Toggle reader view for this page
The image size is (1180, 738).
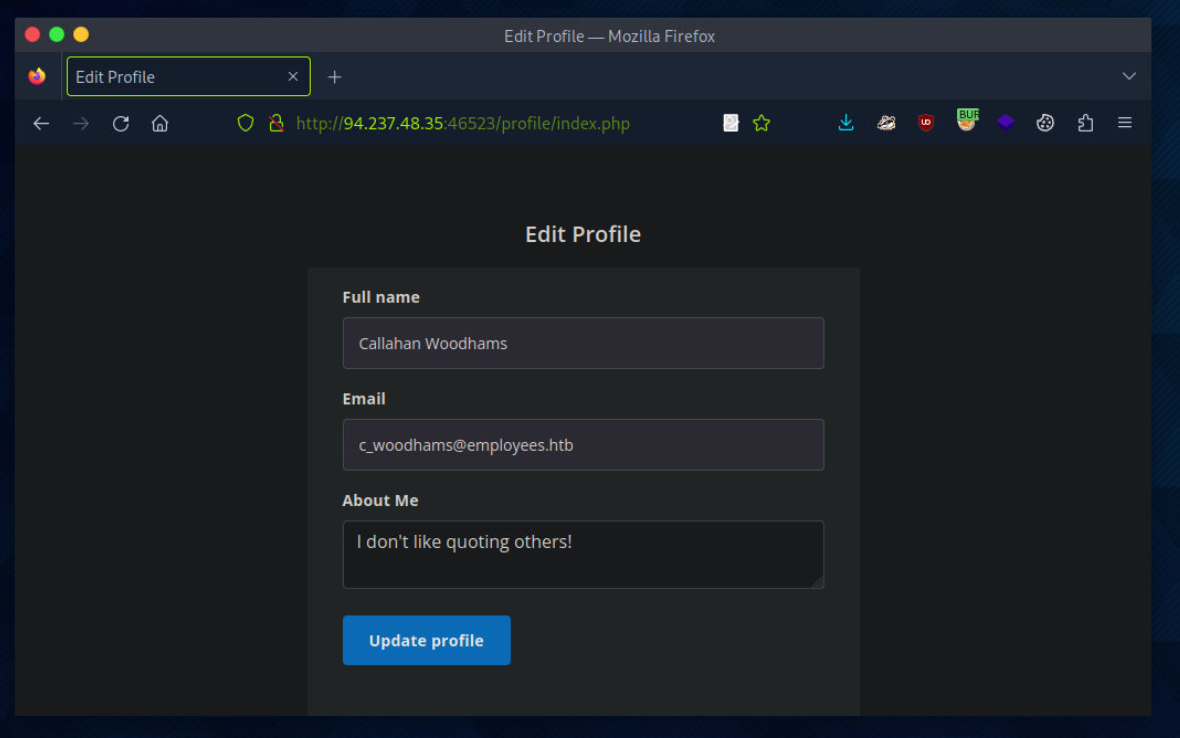click(x=731, y=123)
